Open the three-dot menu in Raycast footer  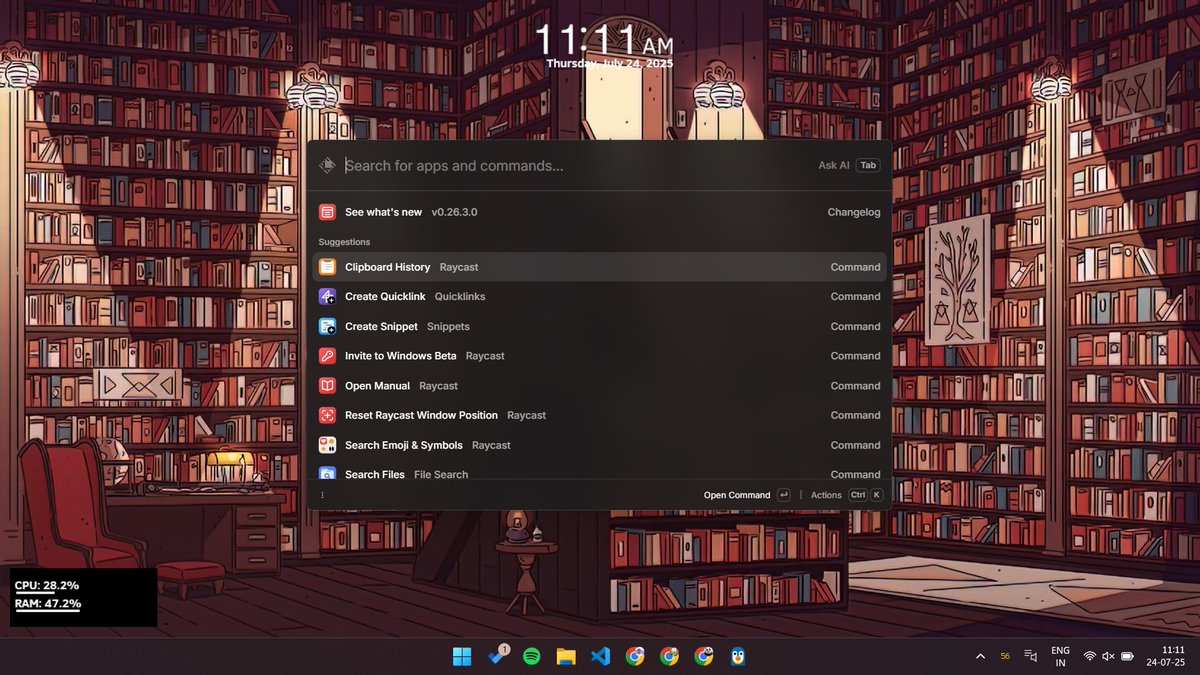322,495
